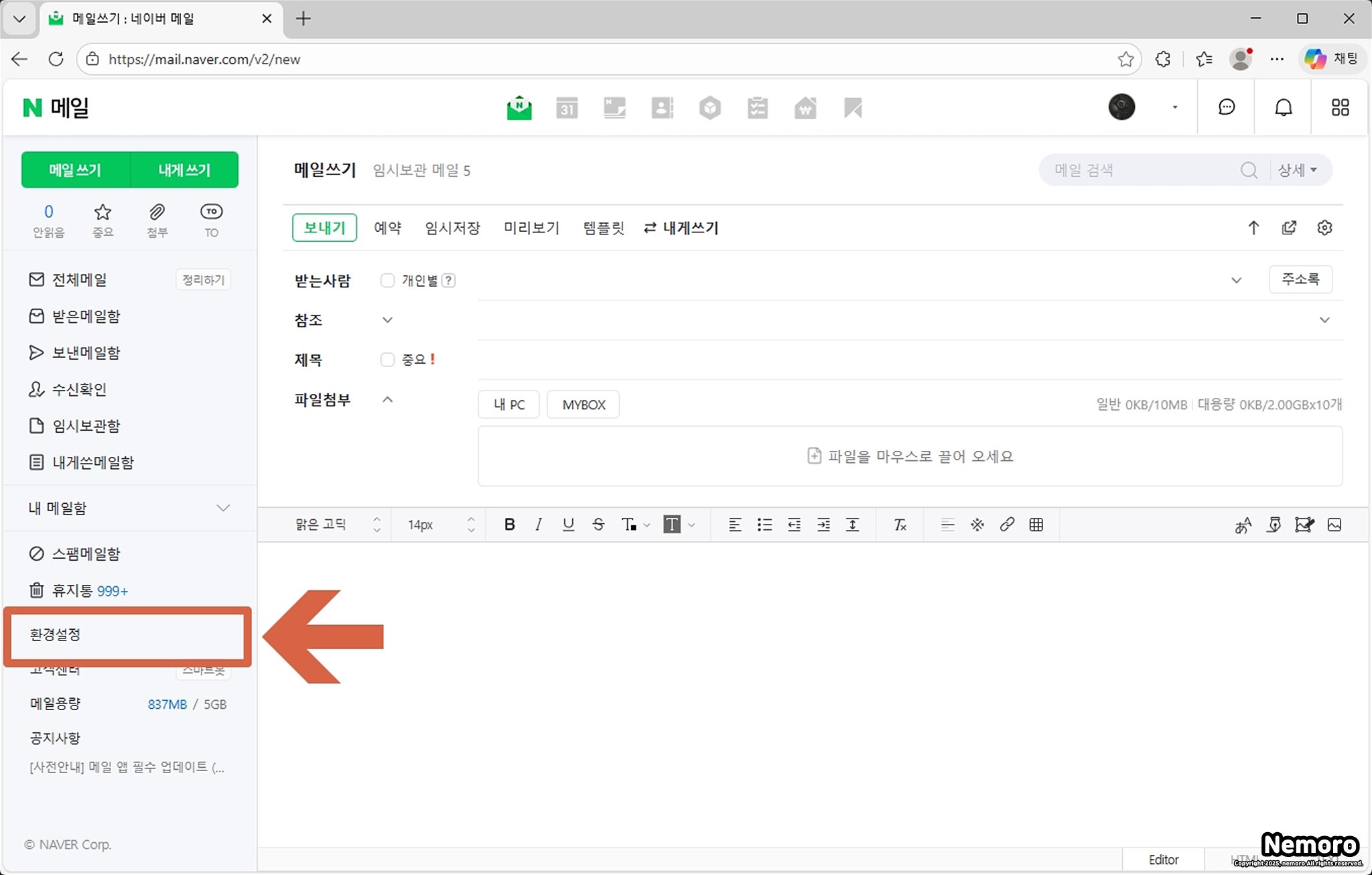Screen dimensions: 1372x875
Task: Expand the 참조 cc field chevron
Action: pyautogui.click(x=387, y=320)
